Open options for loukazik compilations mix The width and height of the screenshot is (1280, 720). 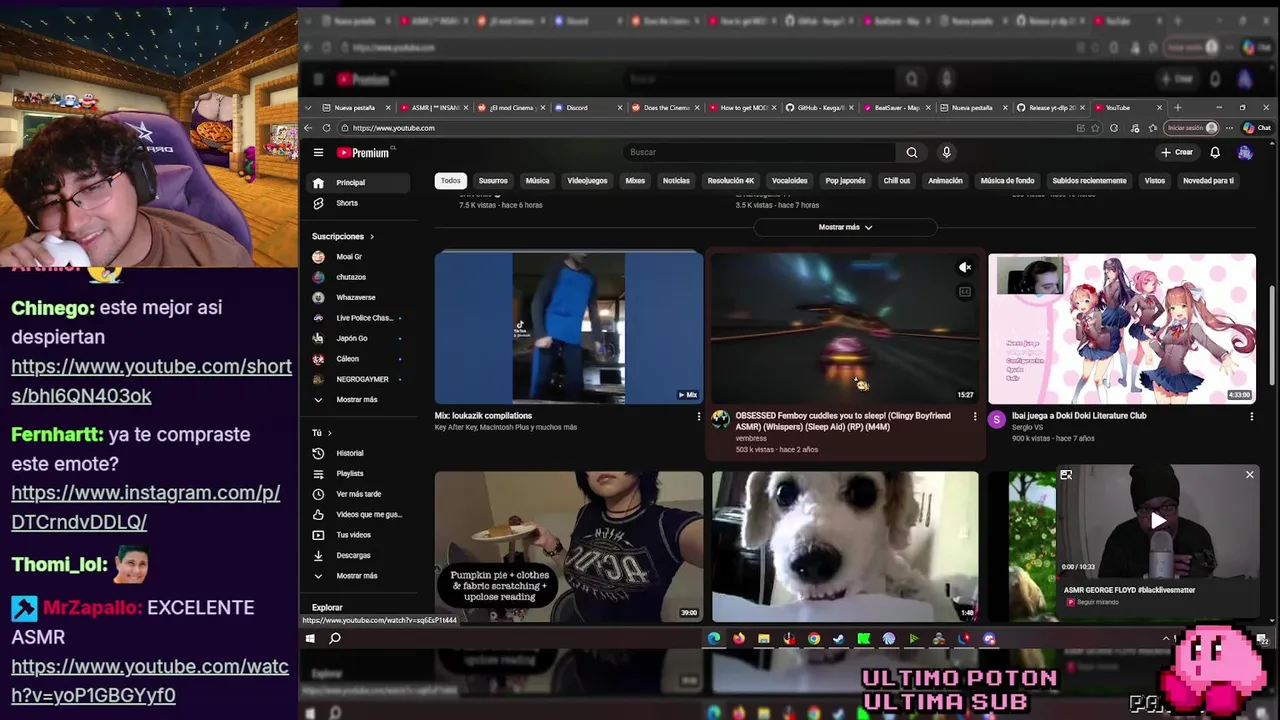699,416
